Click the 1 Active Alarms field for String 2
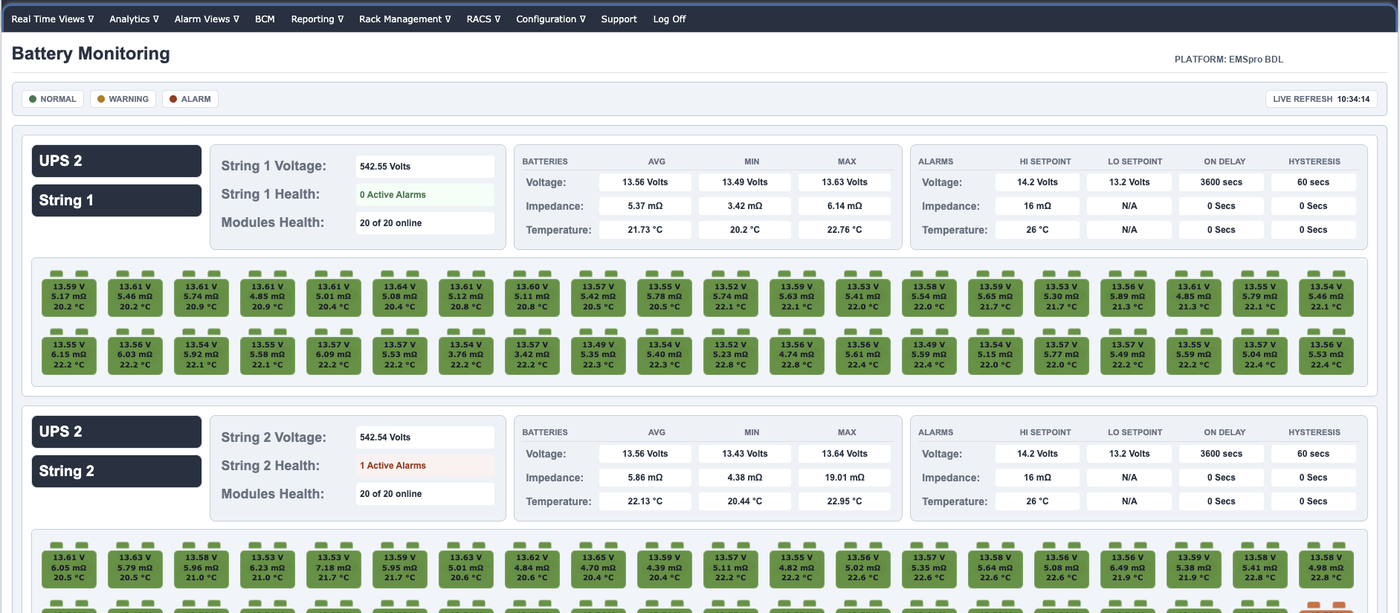This screenshot has height=613, width=1400. pos(425,465)
